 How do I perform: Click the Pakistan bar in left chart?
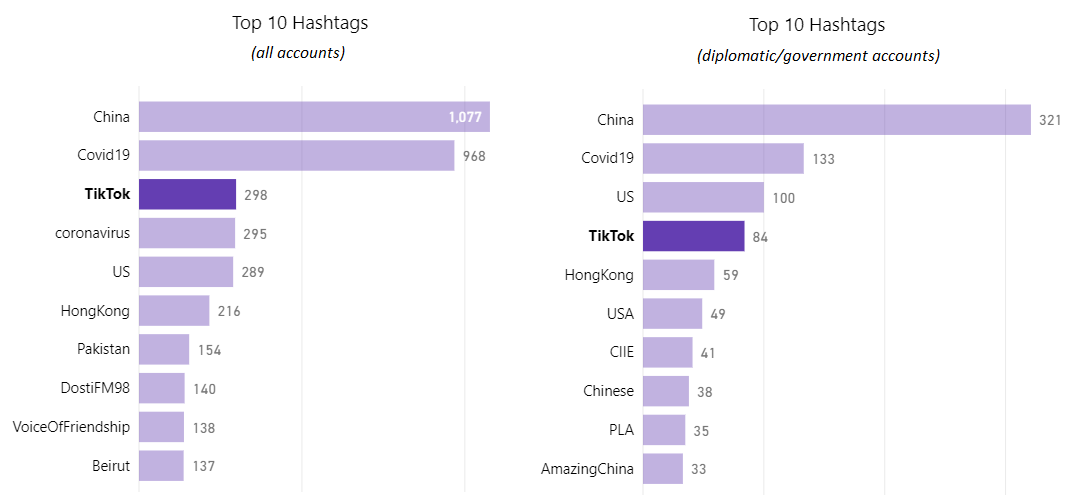(x=164, y=349)
